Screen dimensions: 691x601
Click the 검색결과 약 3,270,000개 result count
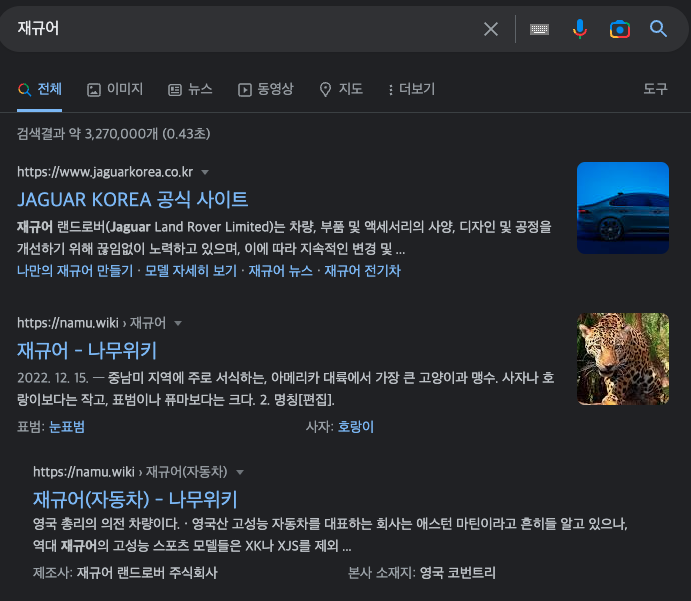pyautogui.click(x=114, y=134)
